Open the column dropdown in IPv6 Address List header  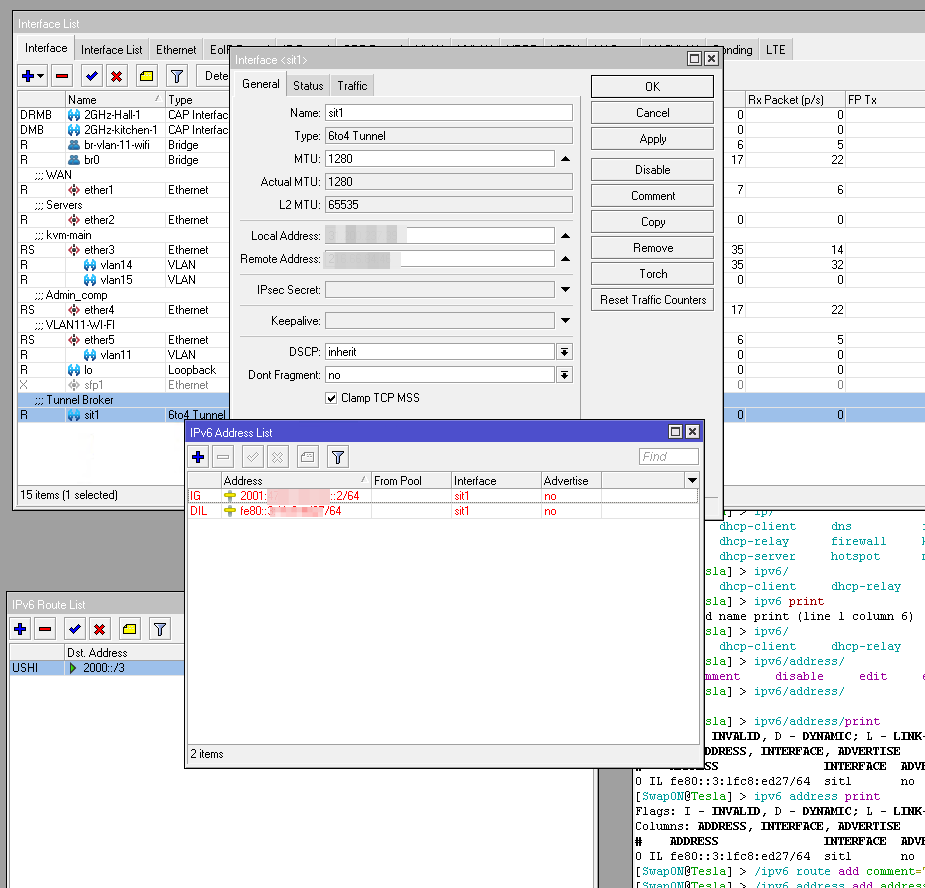coord(691,481)
